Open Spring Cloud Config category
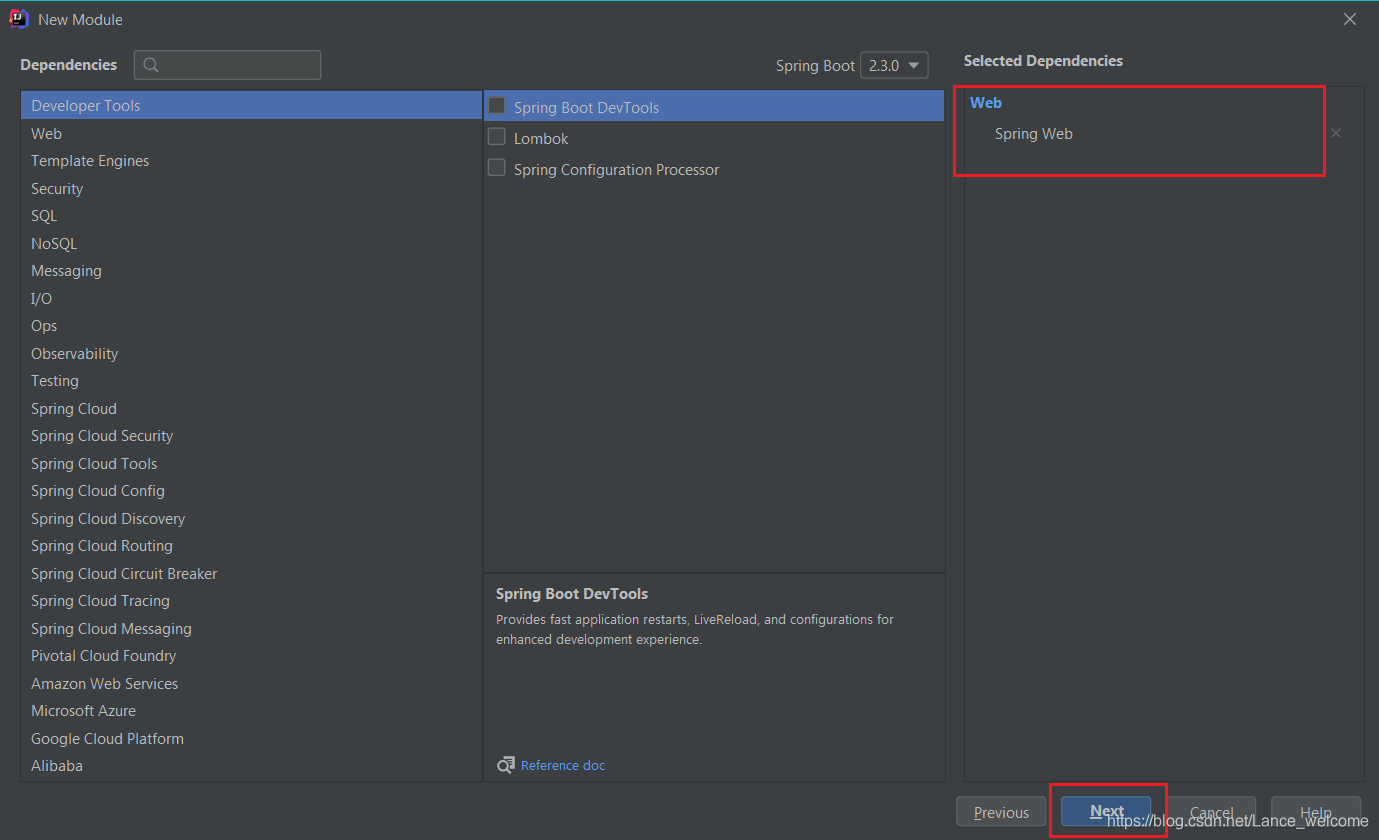Viewport: 1379px width, 840px height. (x=251, y=491)
